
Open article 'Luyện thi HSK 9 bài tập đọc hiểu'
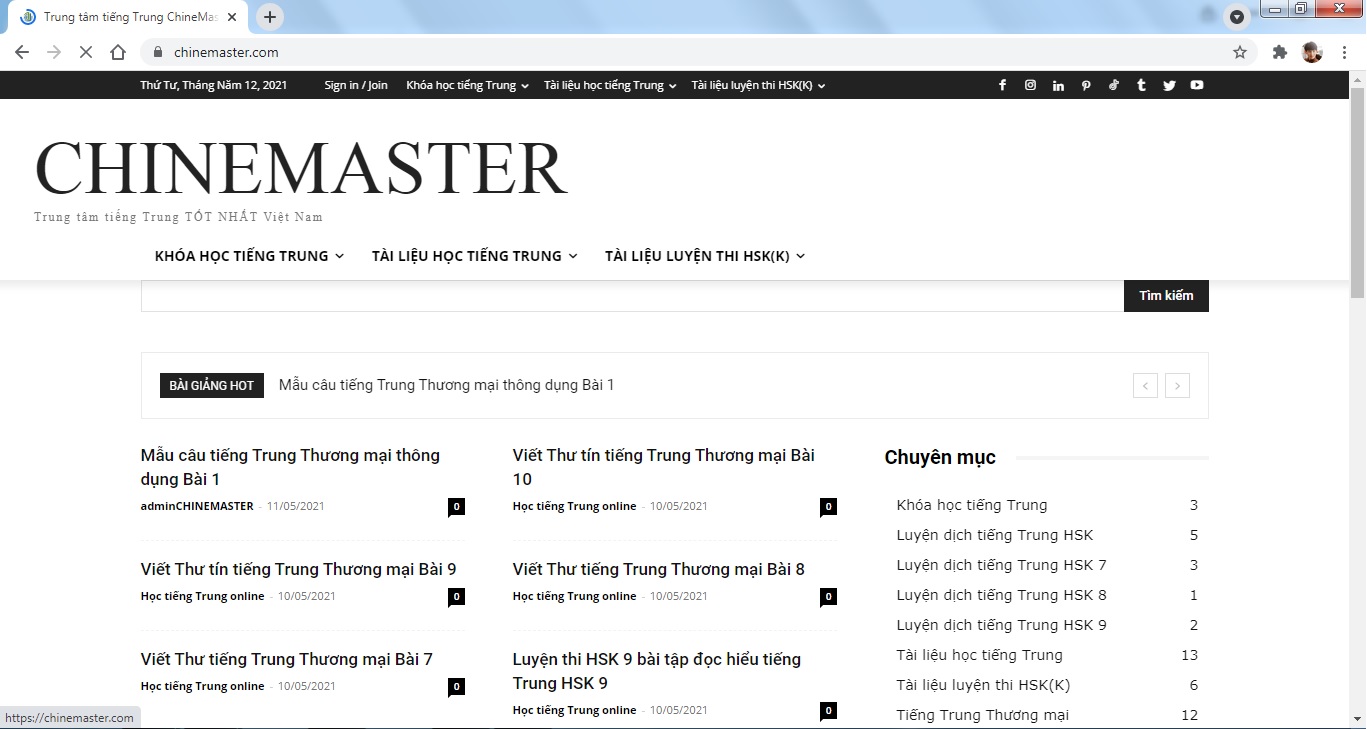[657, 671]
